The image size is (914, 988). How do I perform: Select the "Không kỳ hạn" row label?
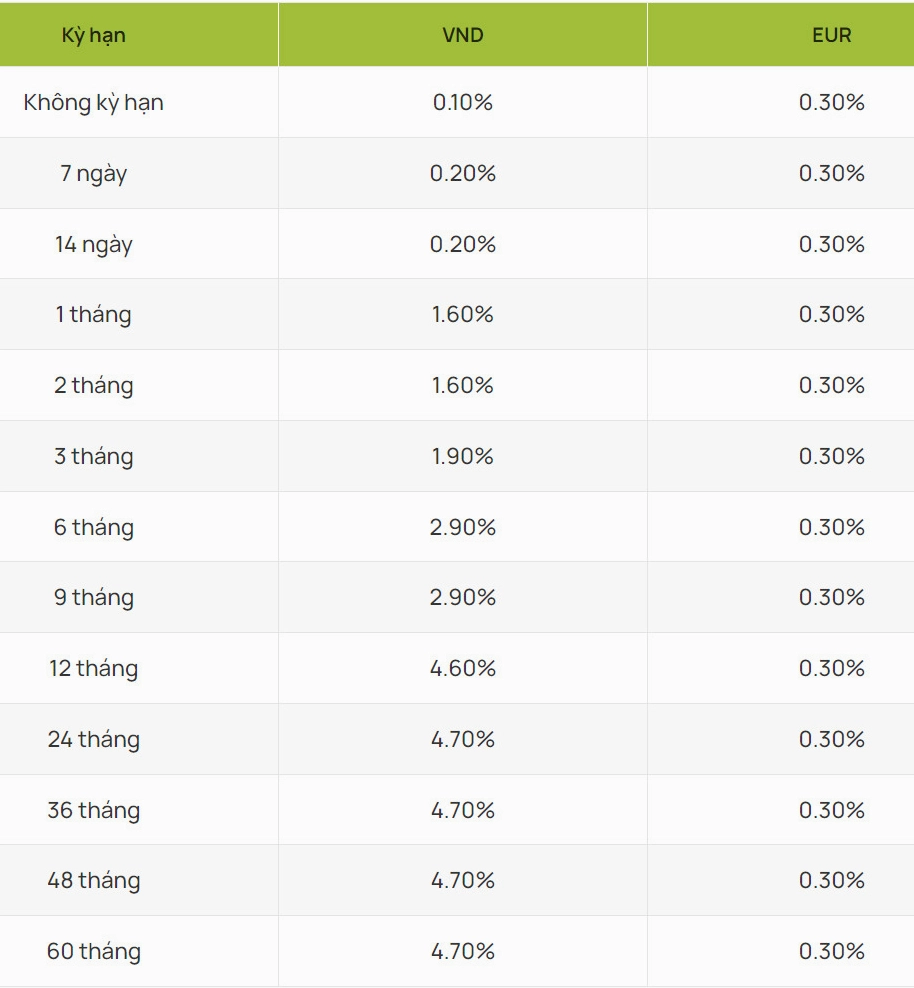tap(94, 102)
